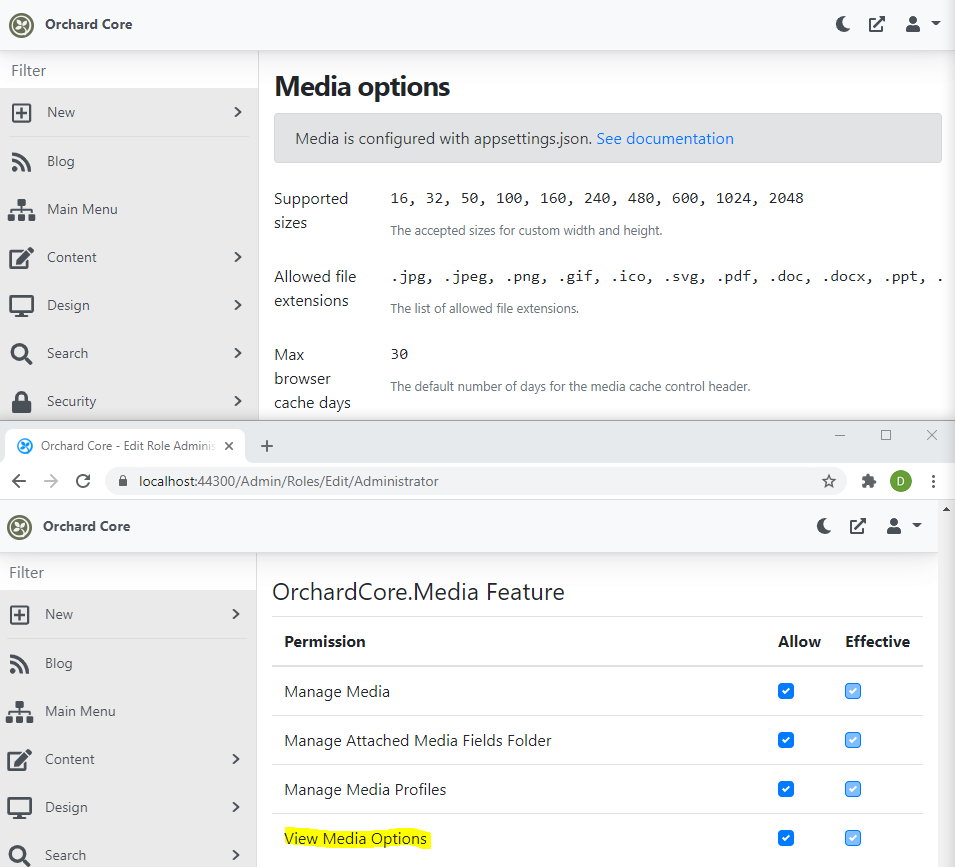Image resolution: width=955 pixels, height=867 pixels.
Task: Open a new browser tab
Action: tap(267, 446)
